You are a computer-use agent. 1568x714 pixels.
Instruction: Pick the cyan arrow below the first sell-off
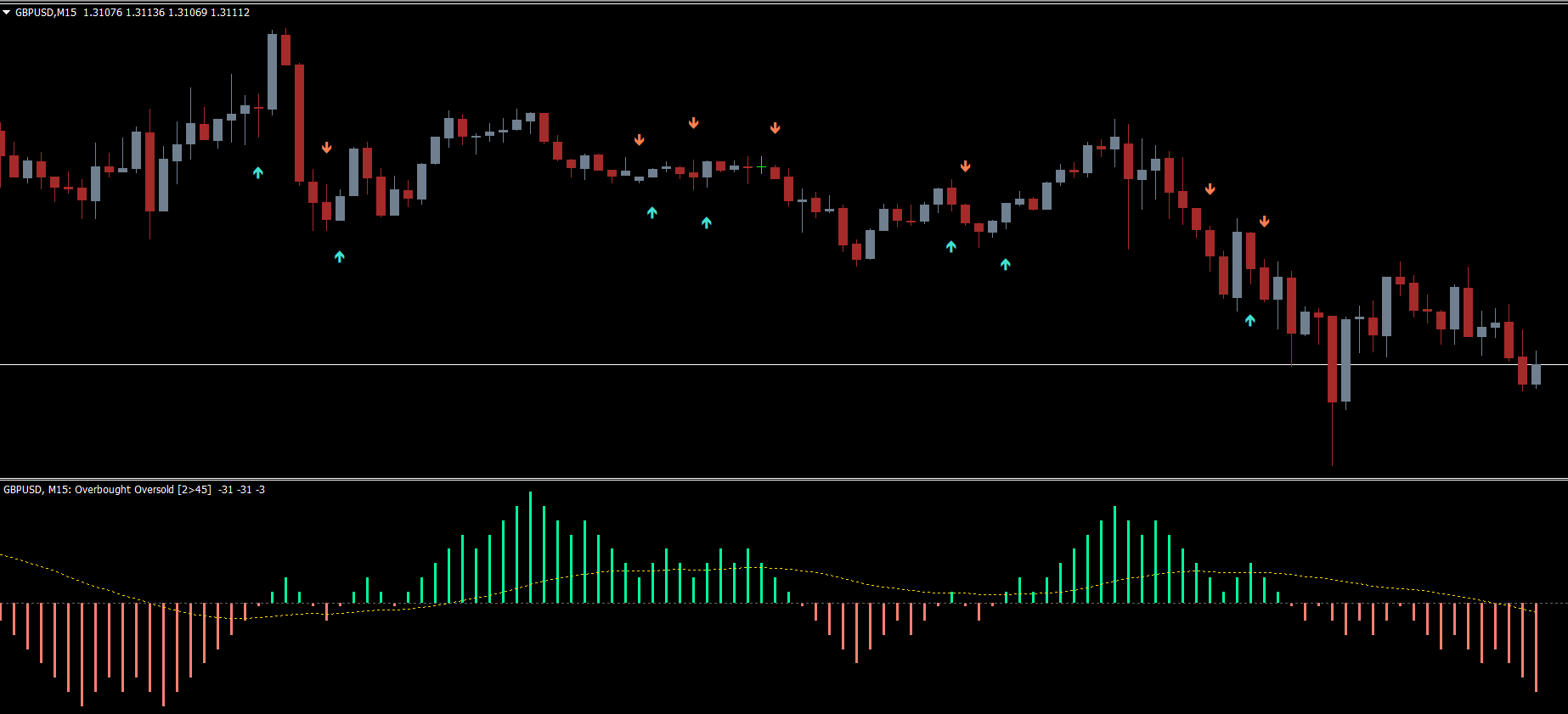tap(340, 256)
